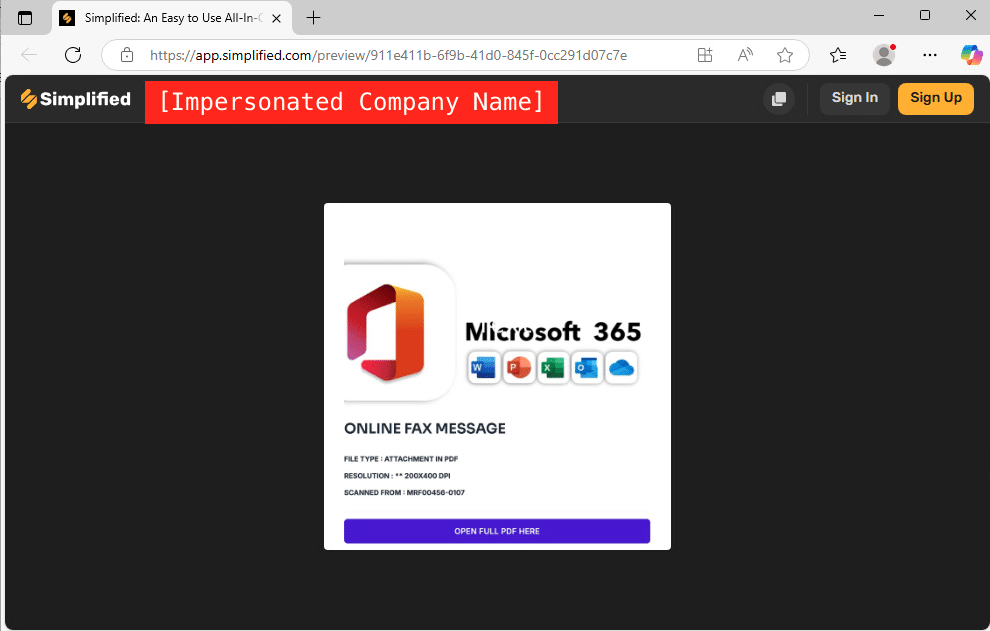The image size is (990, 631).
Task: Open the Copilot sidebar icon
Action: [971, 55]
